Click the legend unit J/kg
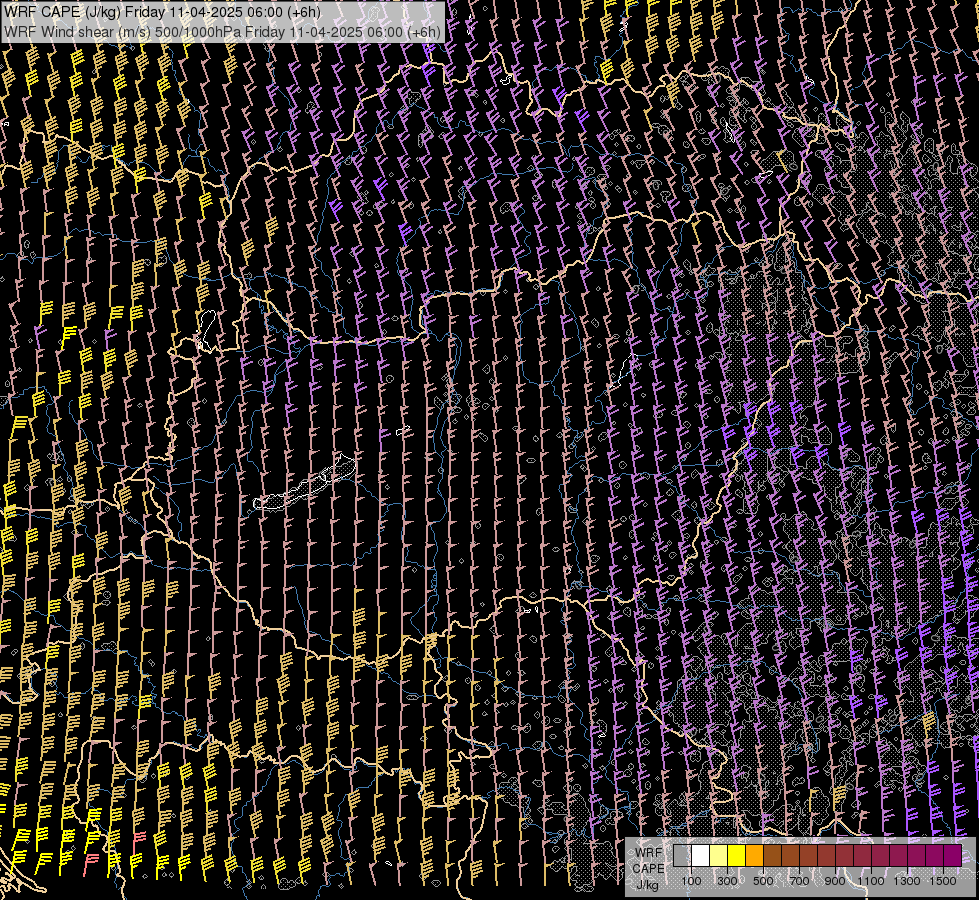The height and width of the screenshot is (900, 979). [647, 884]
